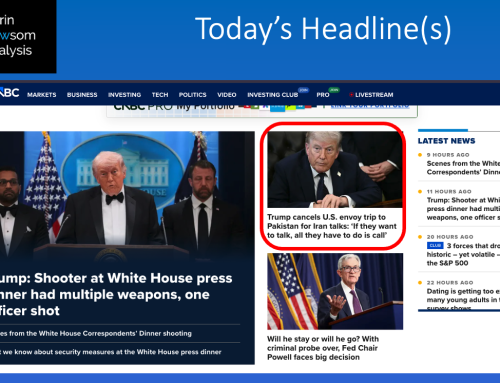Open the Correspondents' Dinner shooting sub-story link
500x383 pixels.
(x=96, y=333)
